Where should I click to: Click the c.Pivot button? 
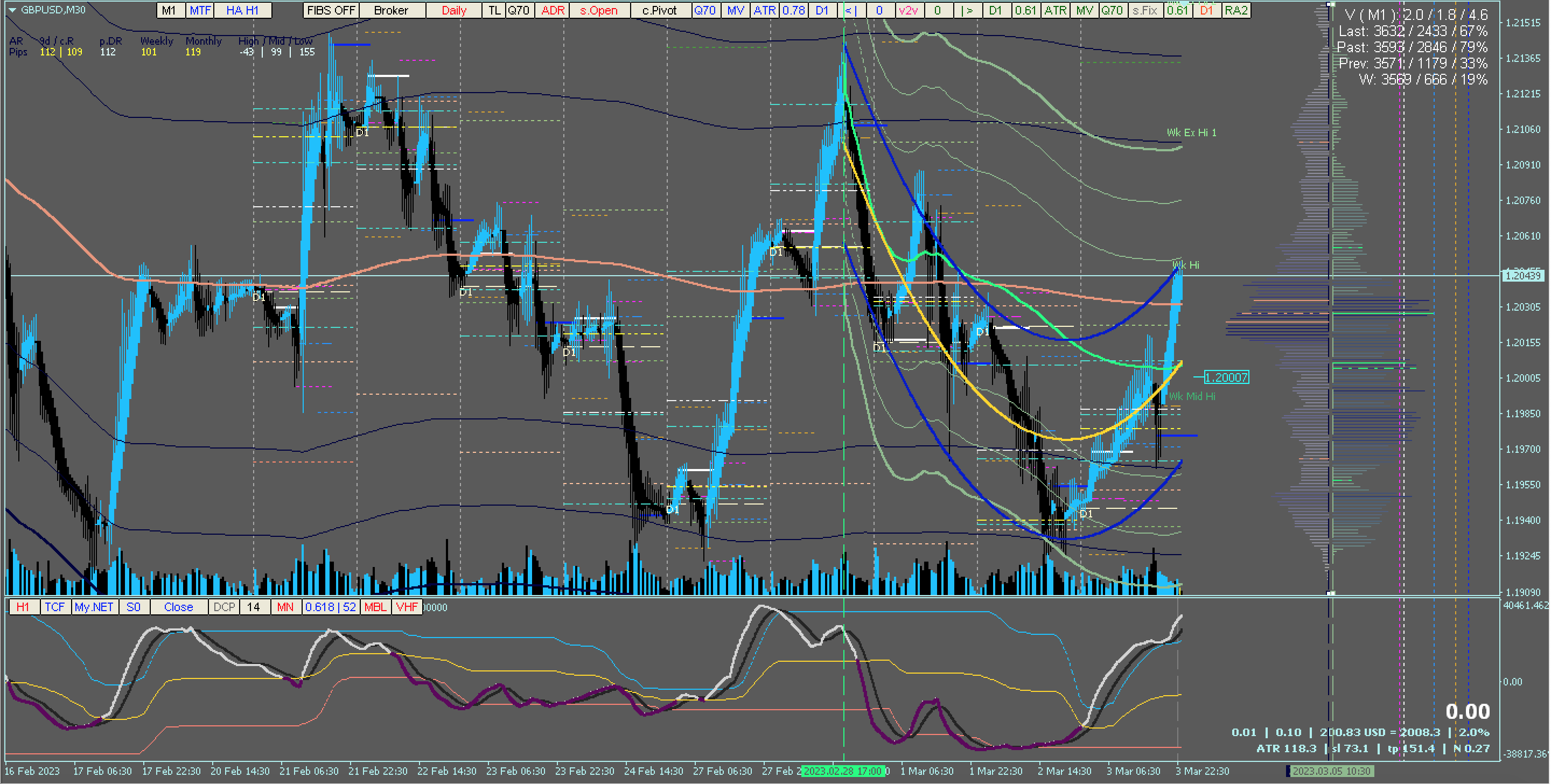point(659,10)
